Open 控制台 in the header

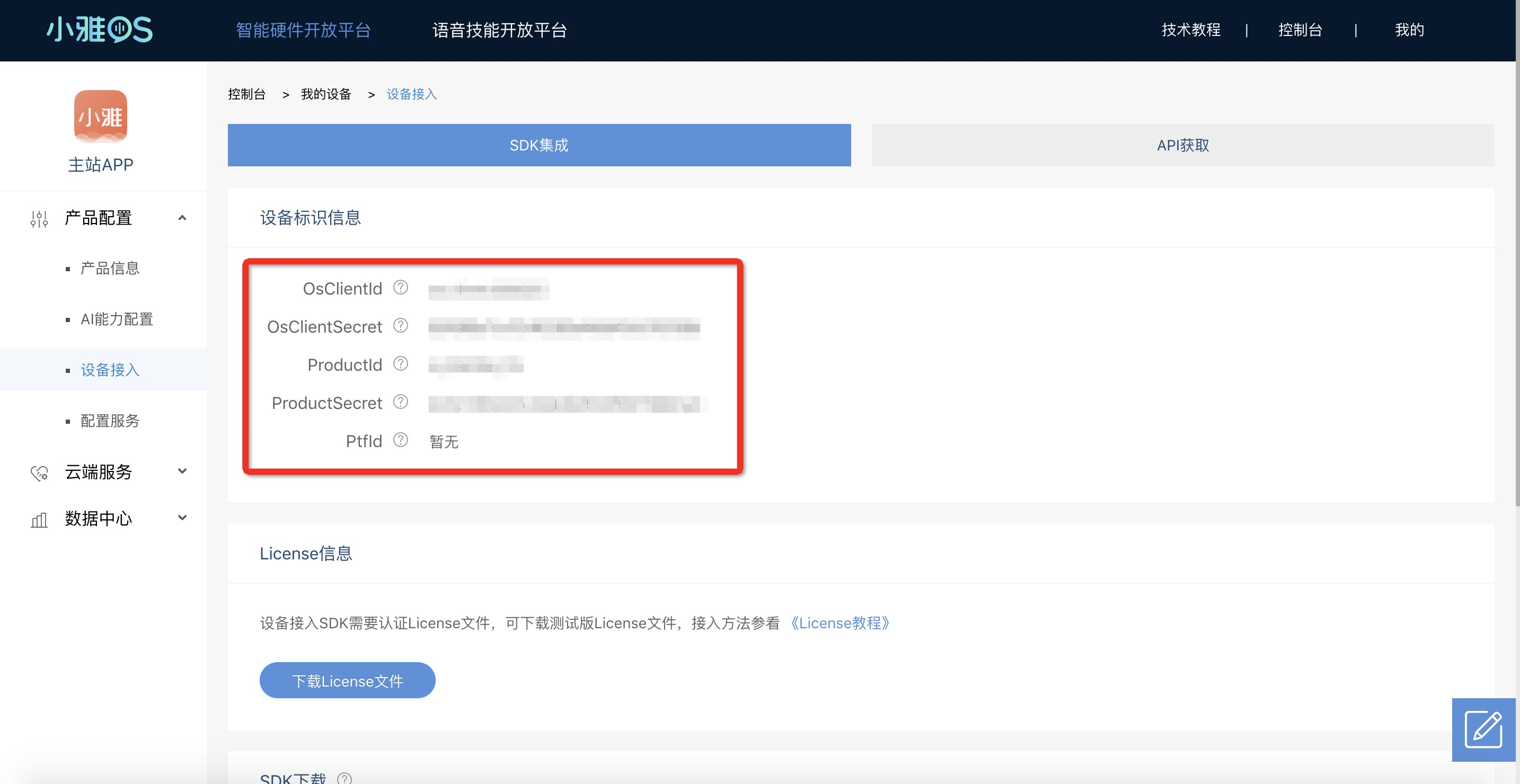point(1300,30)
